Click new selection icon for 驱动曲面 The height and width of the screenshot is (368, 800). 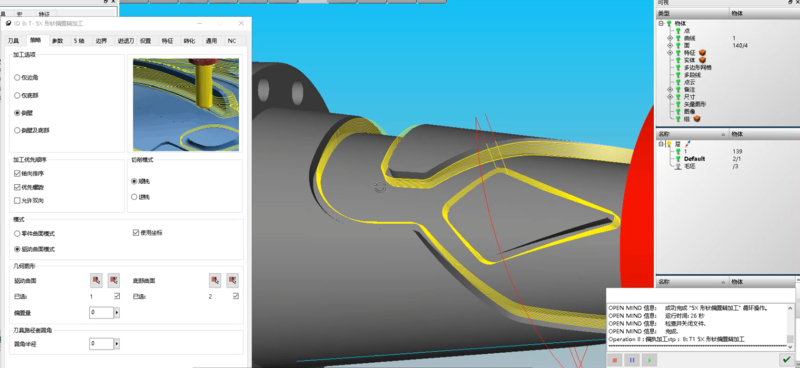[x=96, y=280]
